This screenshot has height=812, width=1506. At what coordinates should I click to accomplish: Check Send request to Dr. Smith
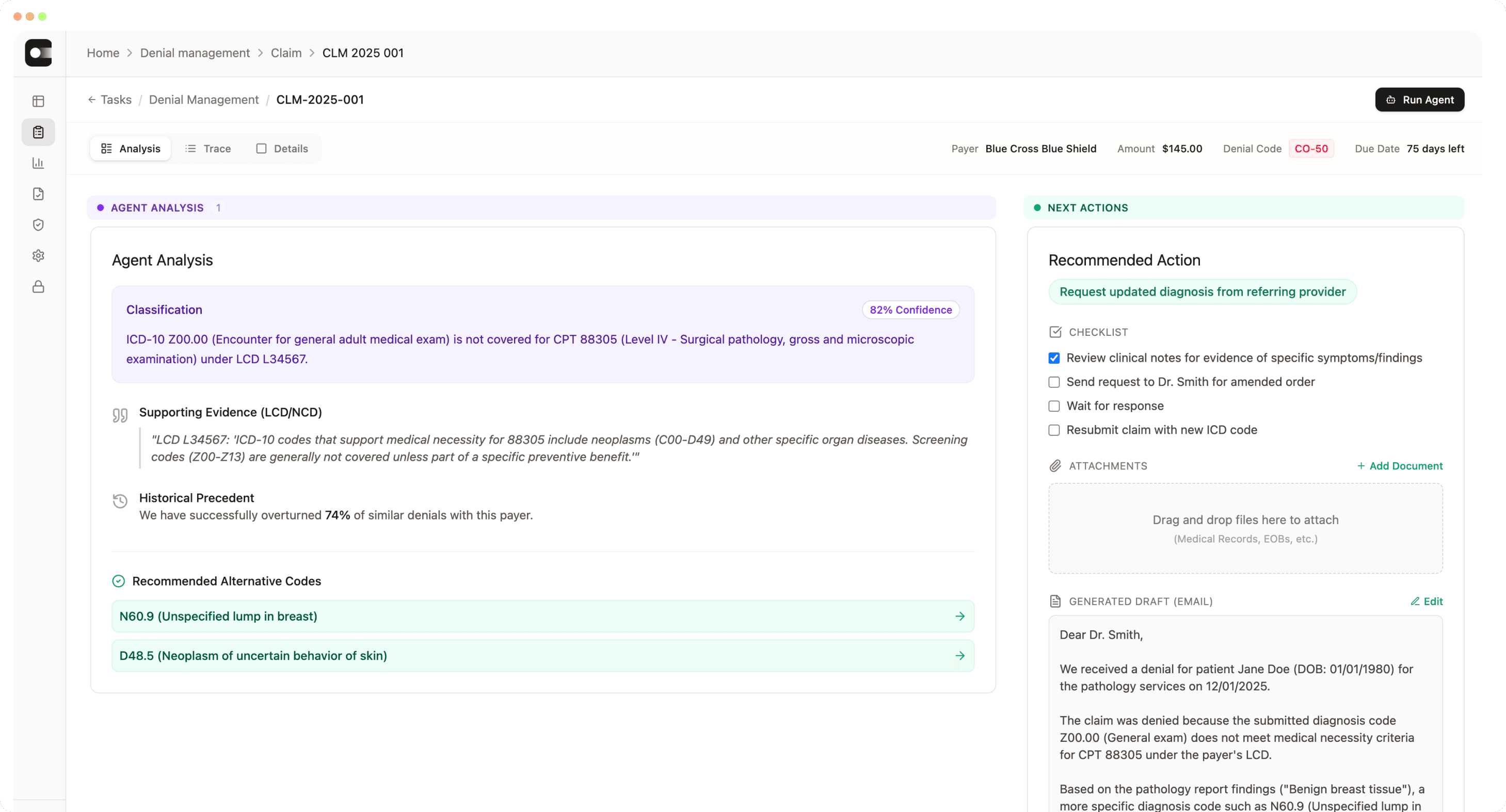pos(1054,382)
